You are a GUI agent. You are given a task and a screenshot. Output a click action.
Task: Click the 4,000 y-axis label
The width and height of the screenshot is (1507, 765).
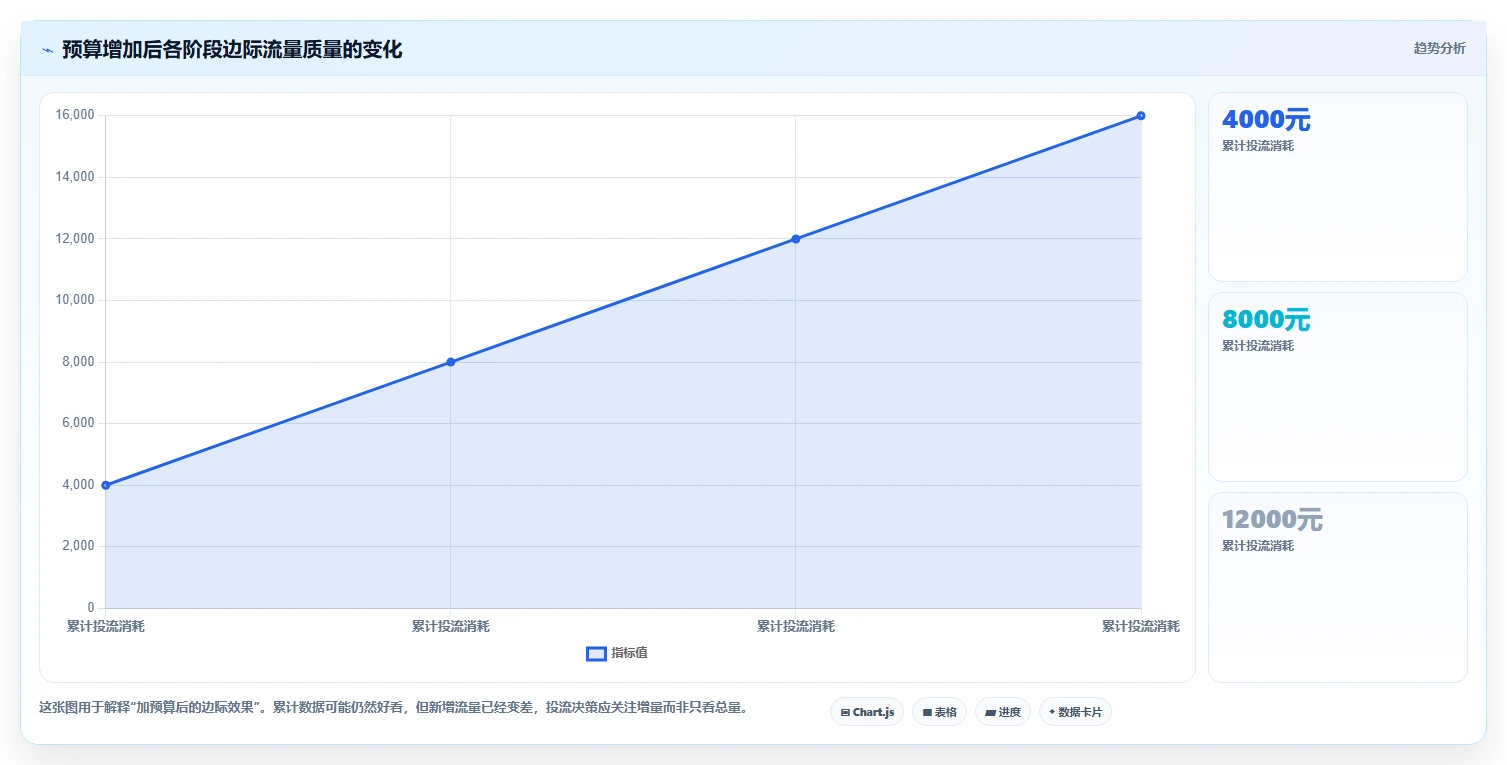coord(78,485)
